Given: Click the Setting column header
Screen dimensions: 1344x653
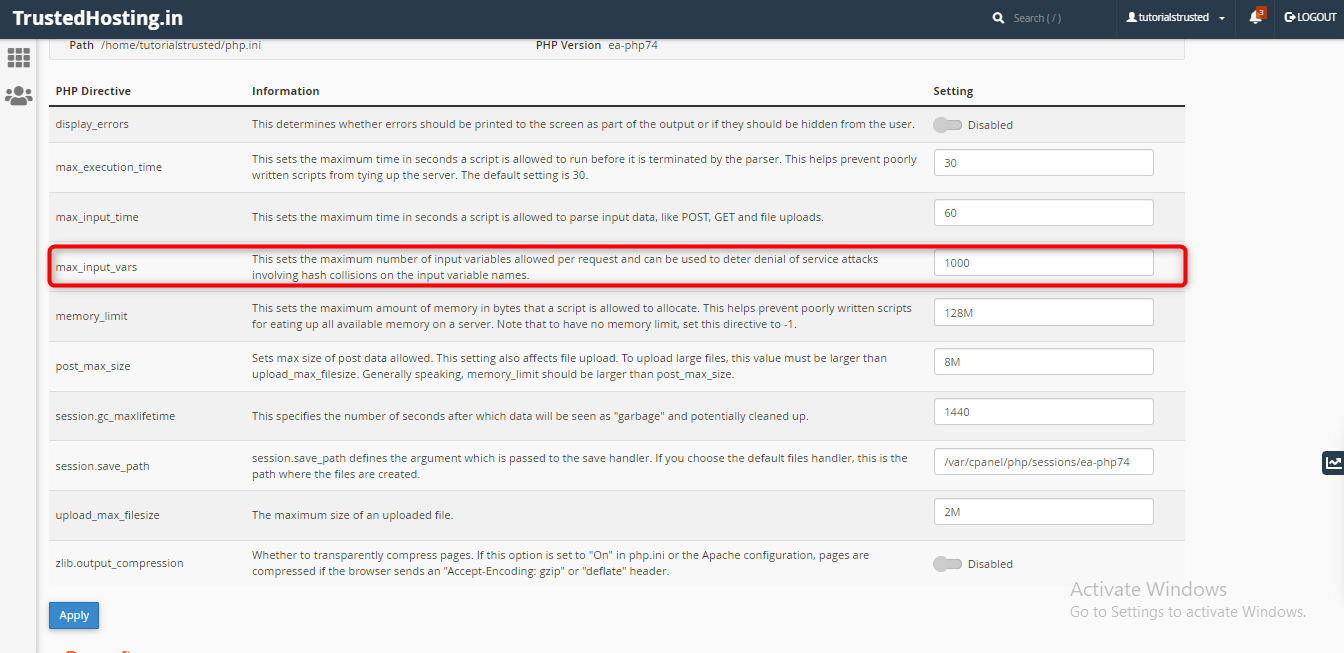Looking at the screenshot, I should click(953, 91).
